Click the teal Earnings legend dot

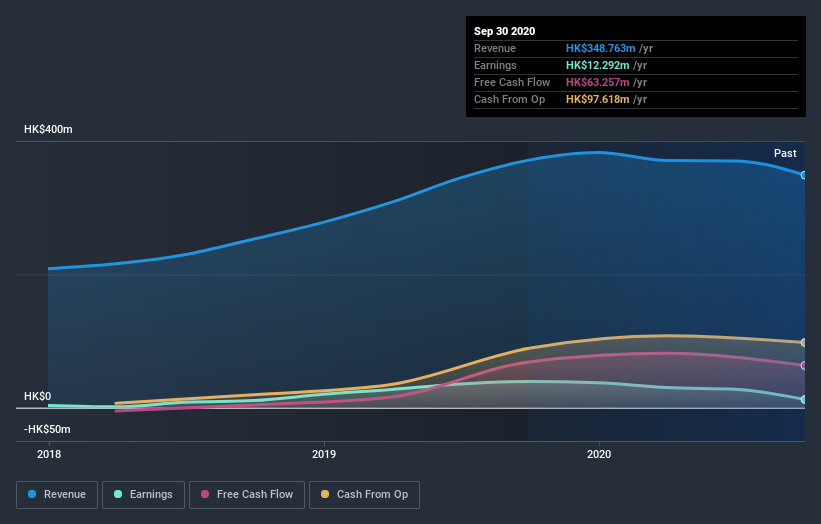118,494
